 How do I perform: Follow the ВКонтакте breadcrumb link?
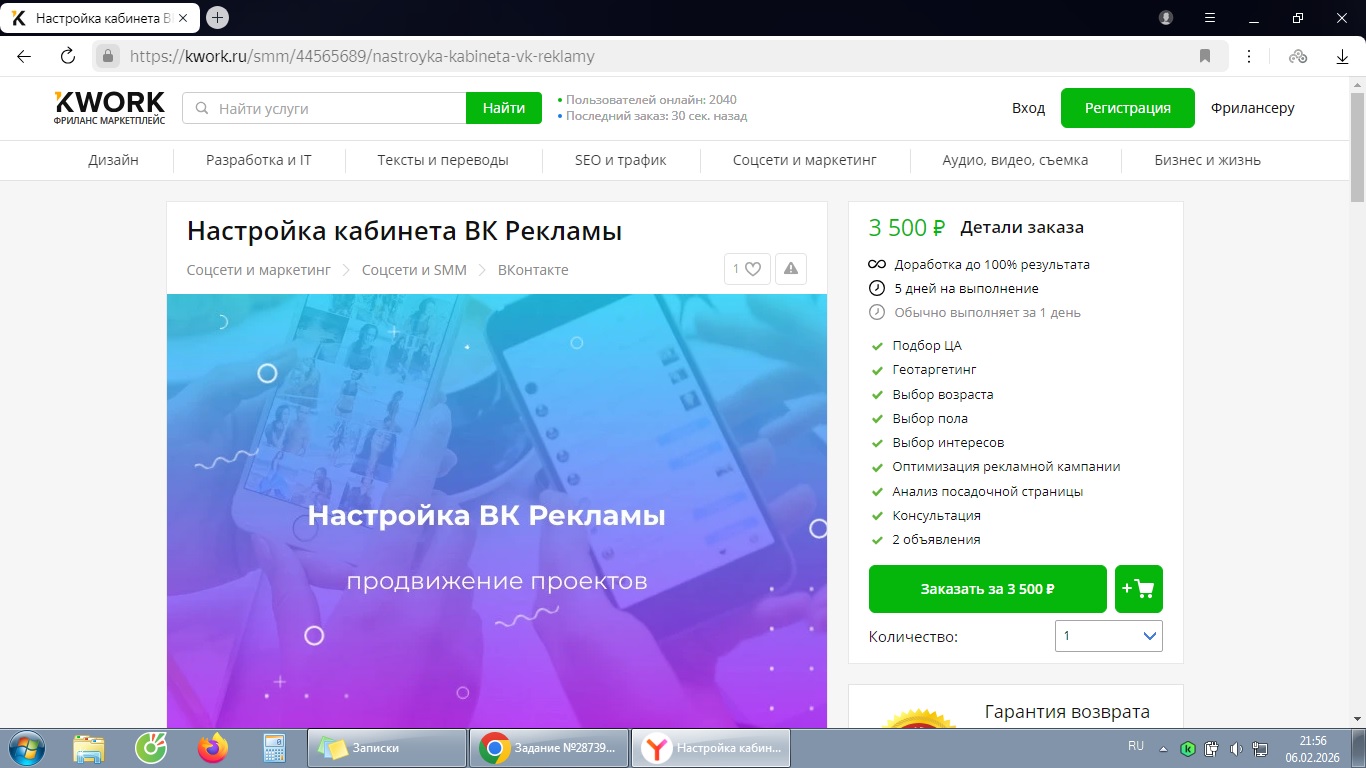pyautogui.click(x=533, y=270)
